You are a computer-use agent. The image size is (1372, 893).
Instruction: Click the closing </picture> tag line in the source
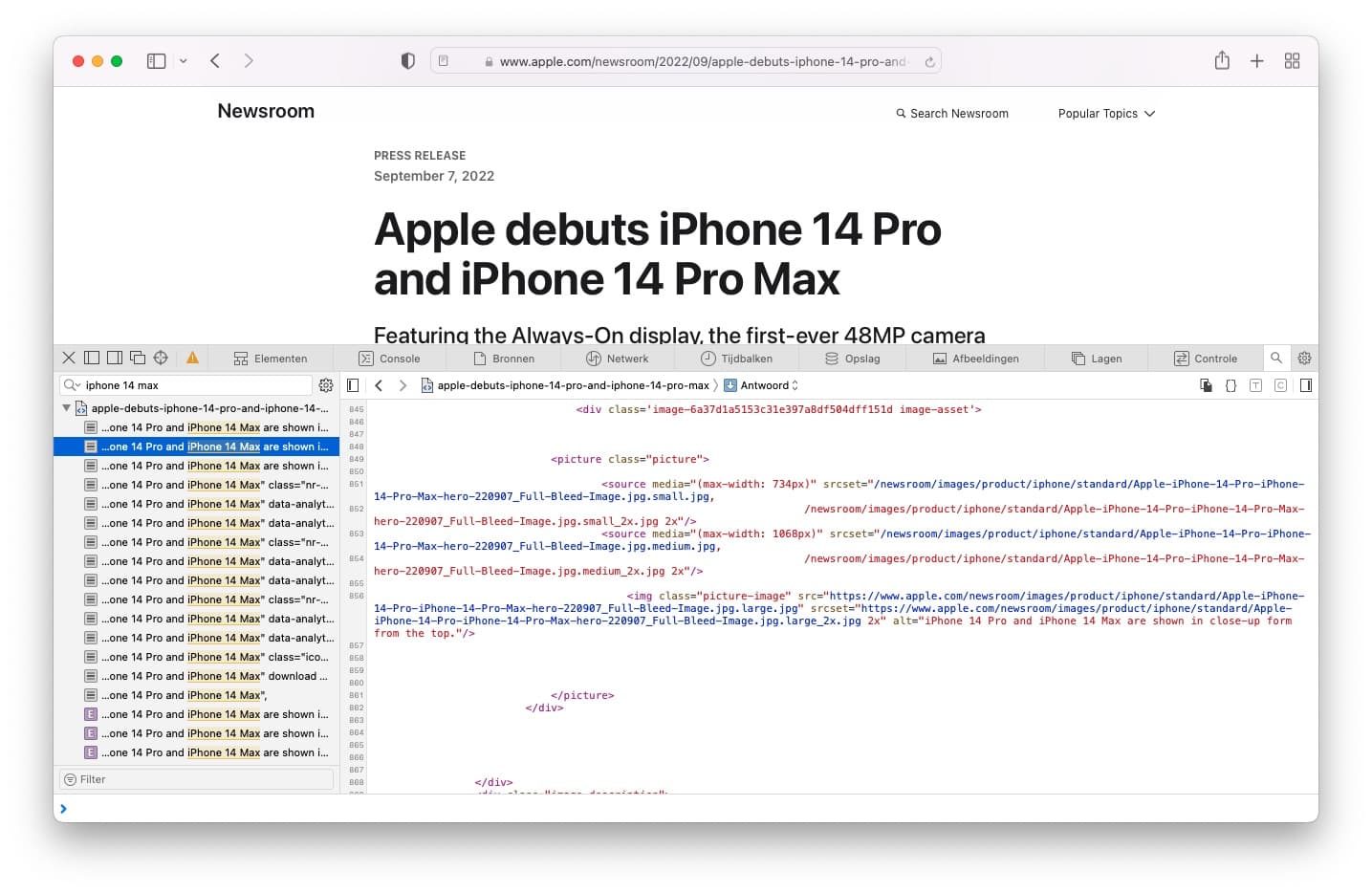point(582,695)
